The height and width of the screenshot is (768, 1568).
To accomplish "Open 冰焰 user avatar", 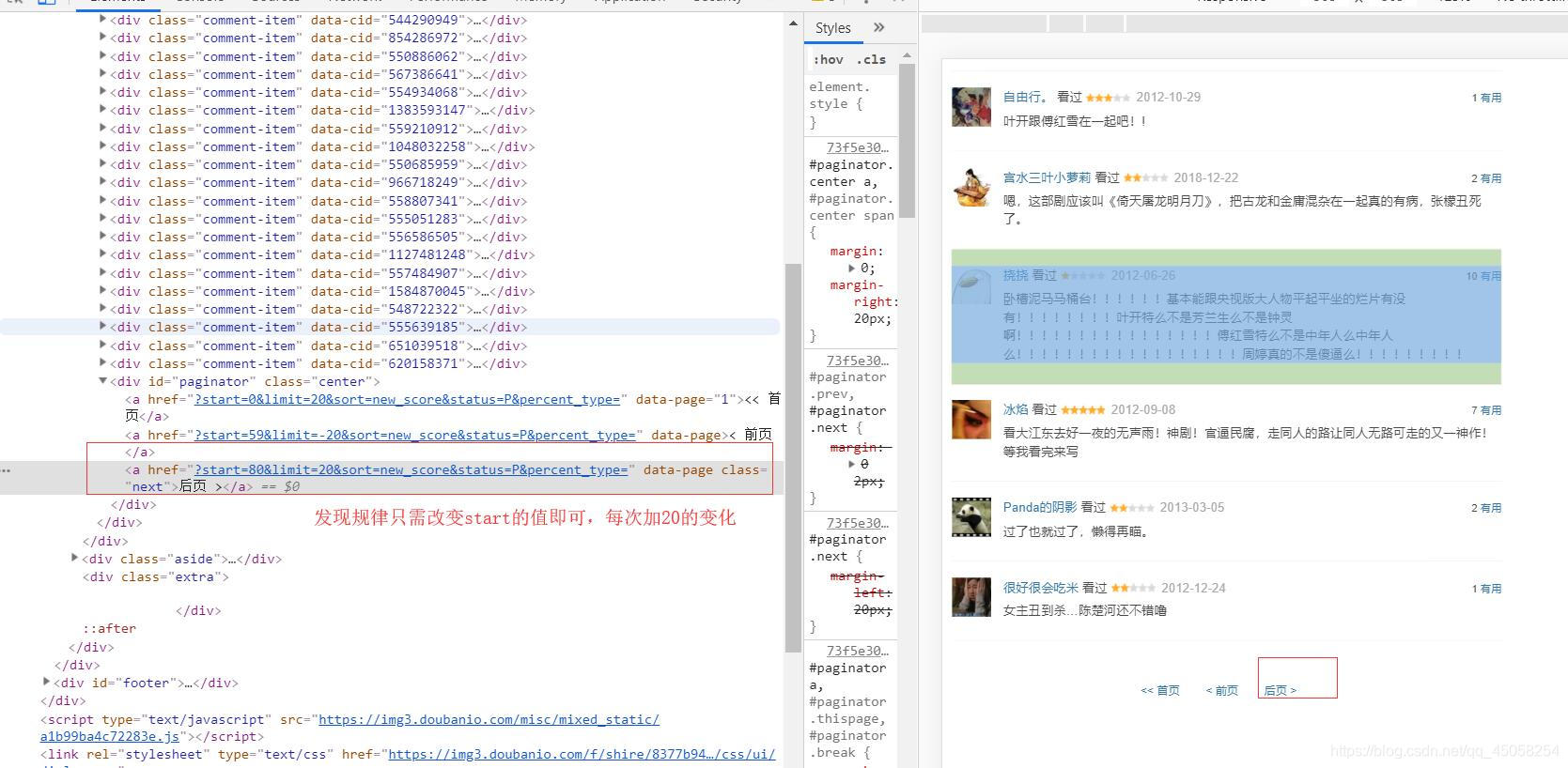I will coord(971,420).
